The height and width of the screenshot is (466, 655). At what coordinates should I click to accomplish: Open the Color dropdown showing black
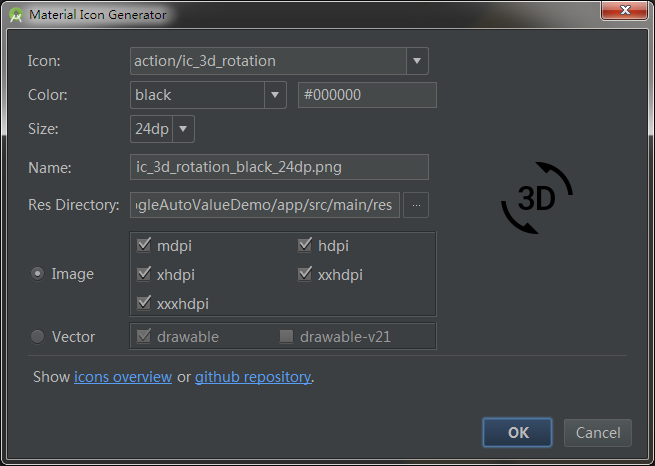point(276,95)
